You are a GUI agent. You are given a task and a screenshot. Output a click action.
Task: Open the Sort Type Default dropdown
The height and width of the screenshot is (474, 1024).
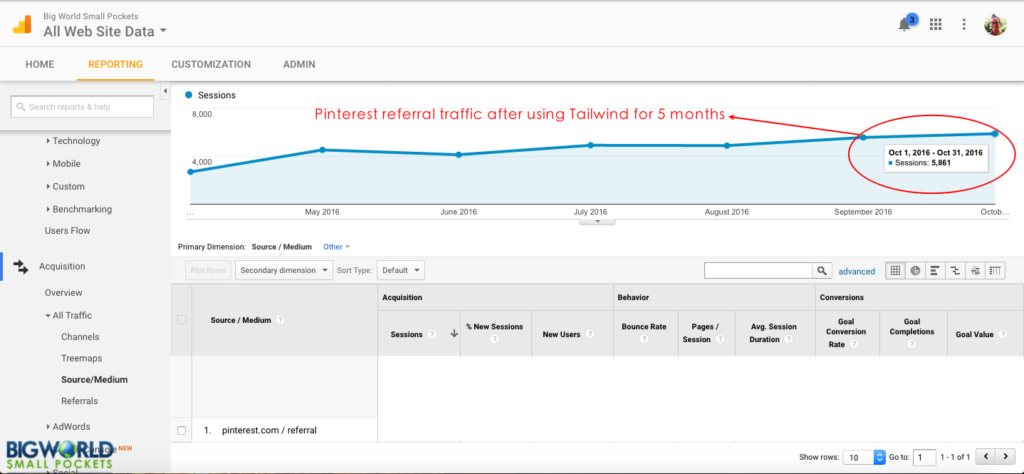tap(402, 270)
